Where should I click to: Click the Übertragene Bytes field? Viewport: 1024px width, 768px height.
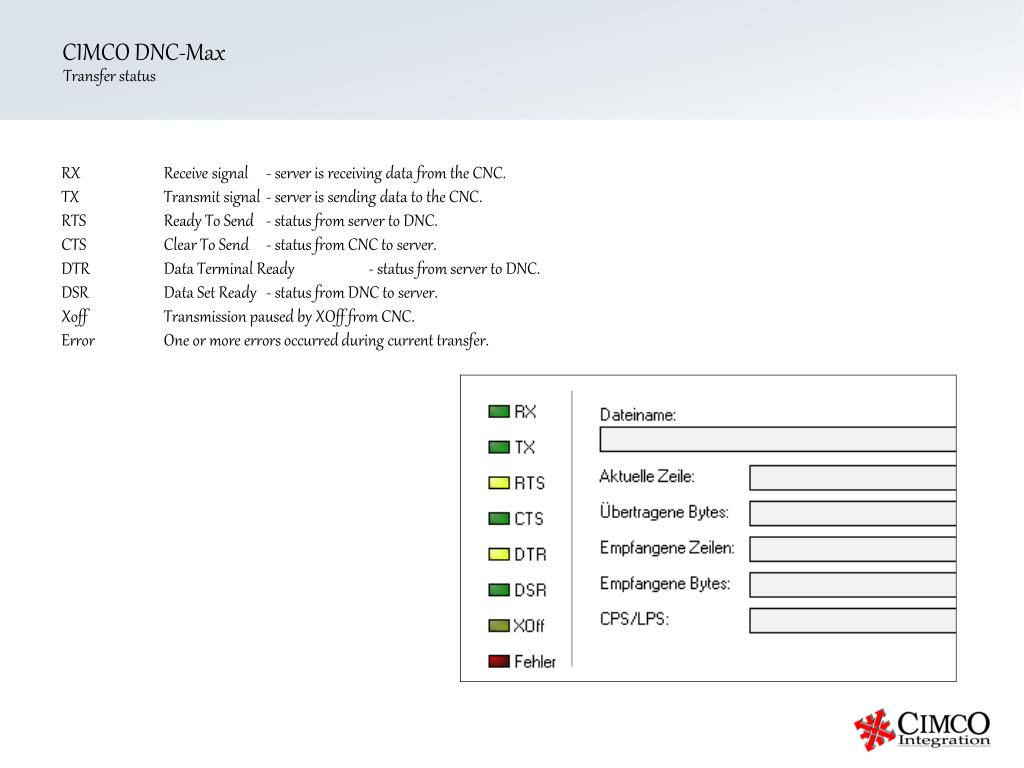(853, 513)
